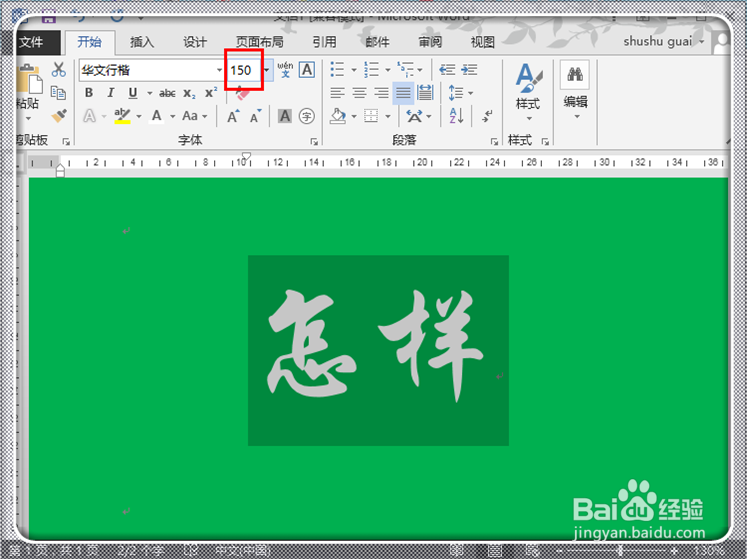Open the Clipboard pane launcher

(66, 142)
